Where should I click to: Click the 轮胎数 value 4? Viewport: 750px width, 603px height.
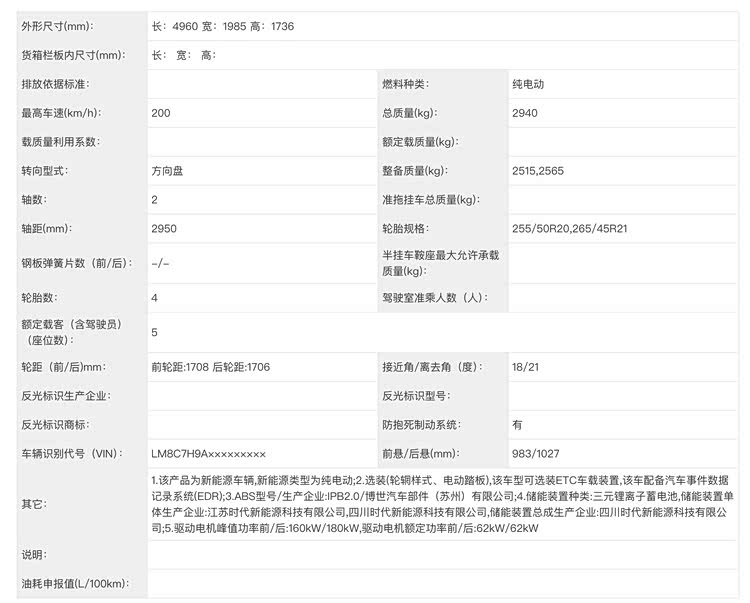coord(155,298)
